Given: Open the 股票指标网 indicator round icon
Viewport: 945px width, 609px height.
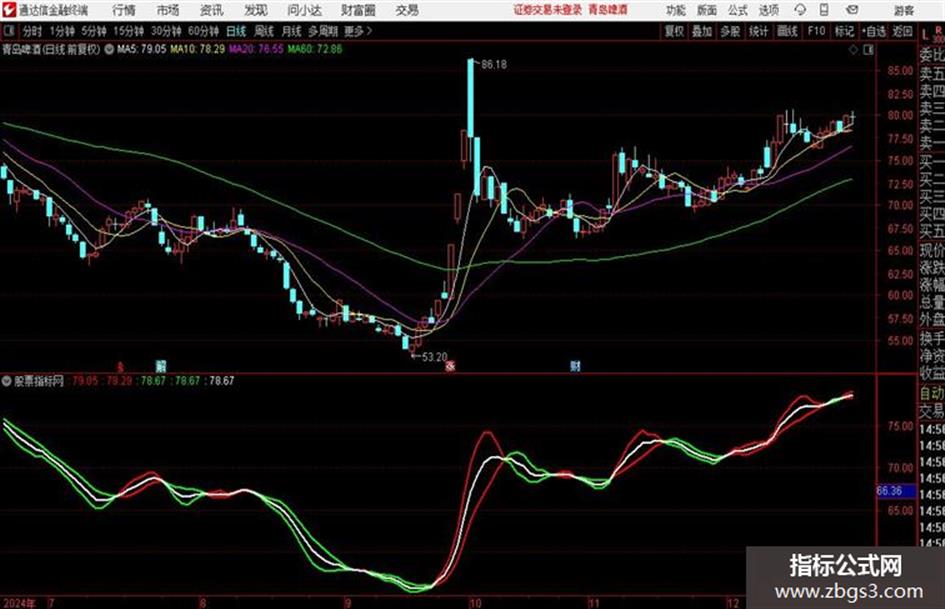Looking at the screenshot, I should coord(7,381).
